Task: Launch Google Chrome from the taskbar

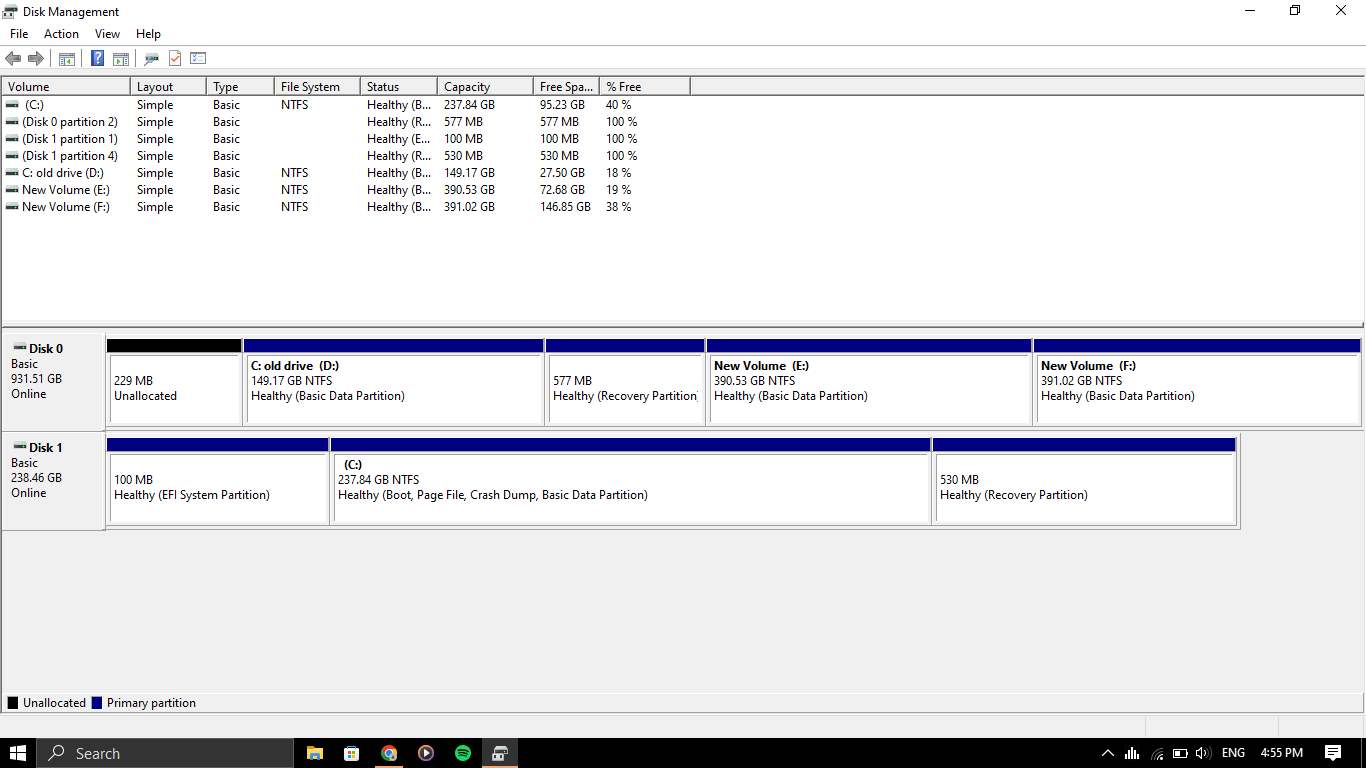Action: tap(389, 753)
